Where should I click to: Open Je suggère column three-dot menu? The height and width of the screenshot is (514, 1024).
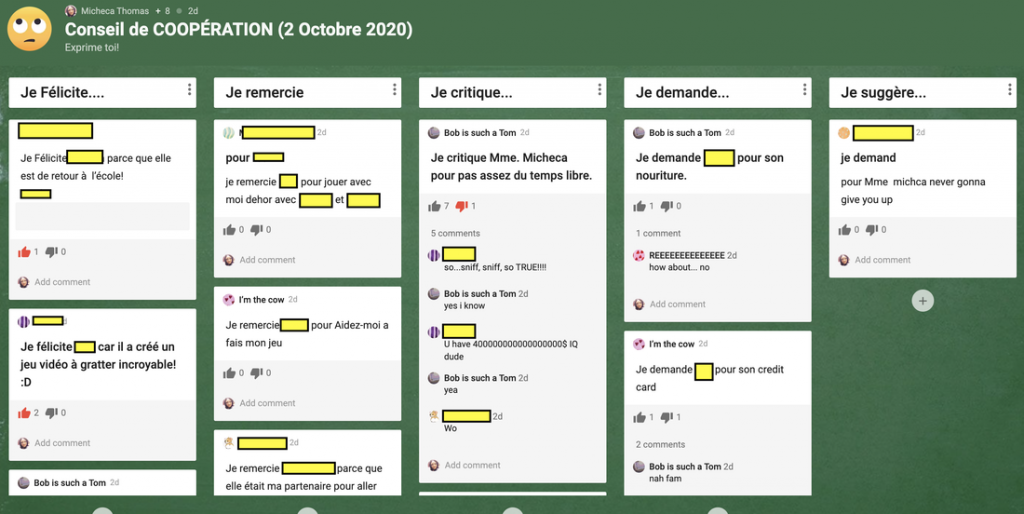[x=1009, y=91]
